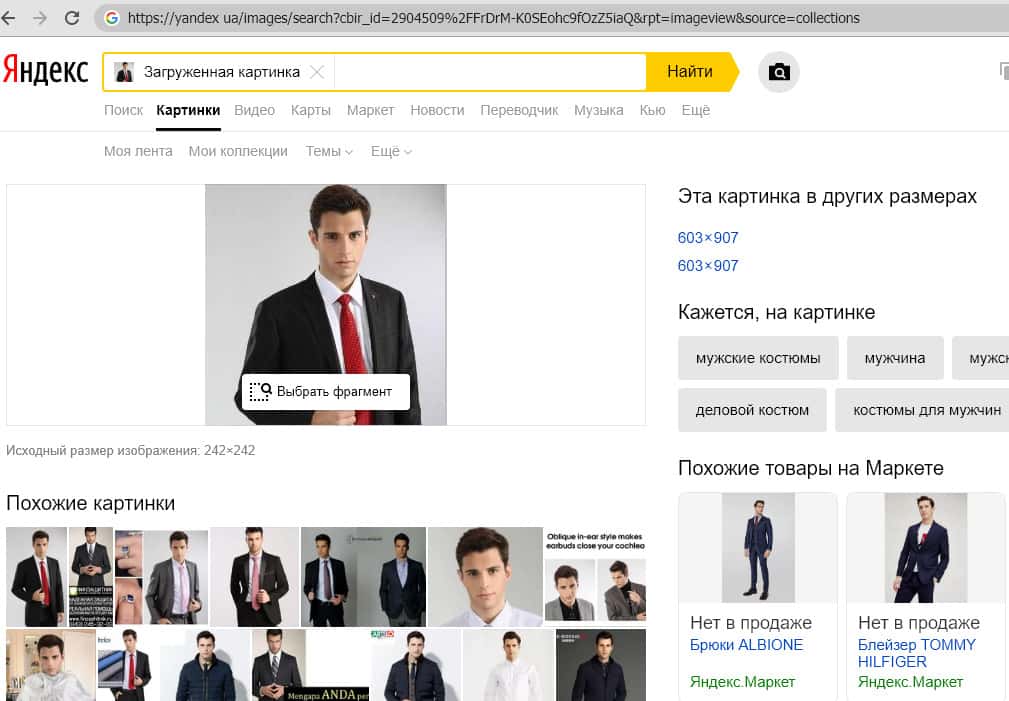Expand the Темы dropdown

click(329, 151)
